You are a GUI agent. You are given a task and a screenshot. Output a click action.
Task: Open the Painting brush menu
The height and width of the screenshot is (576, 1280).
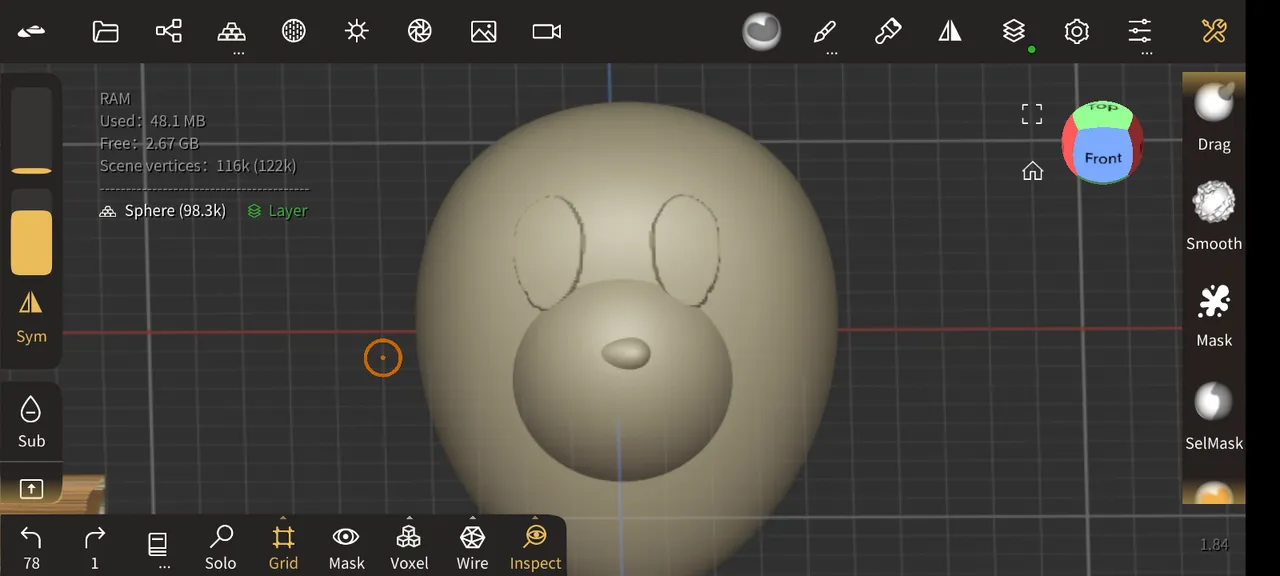pos(888,31)
